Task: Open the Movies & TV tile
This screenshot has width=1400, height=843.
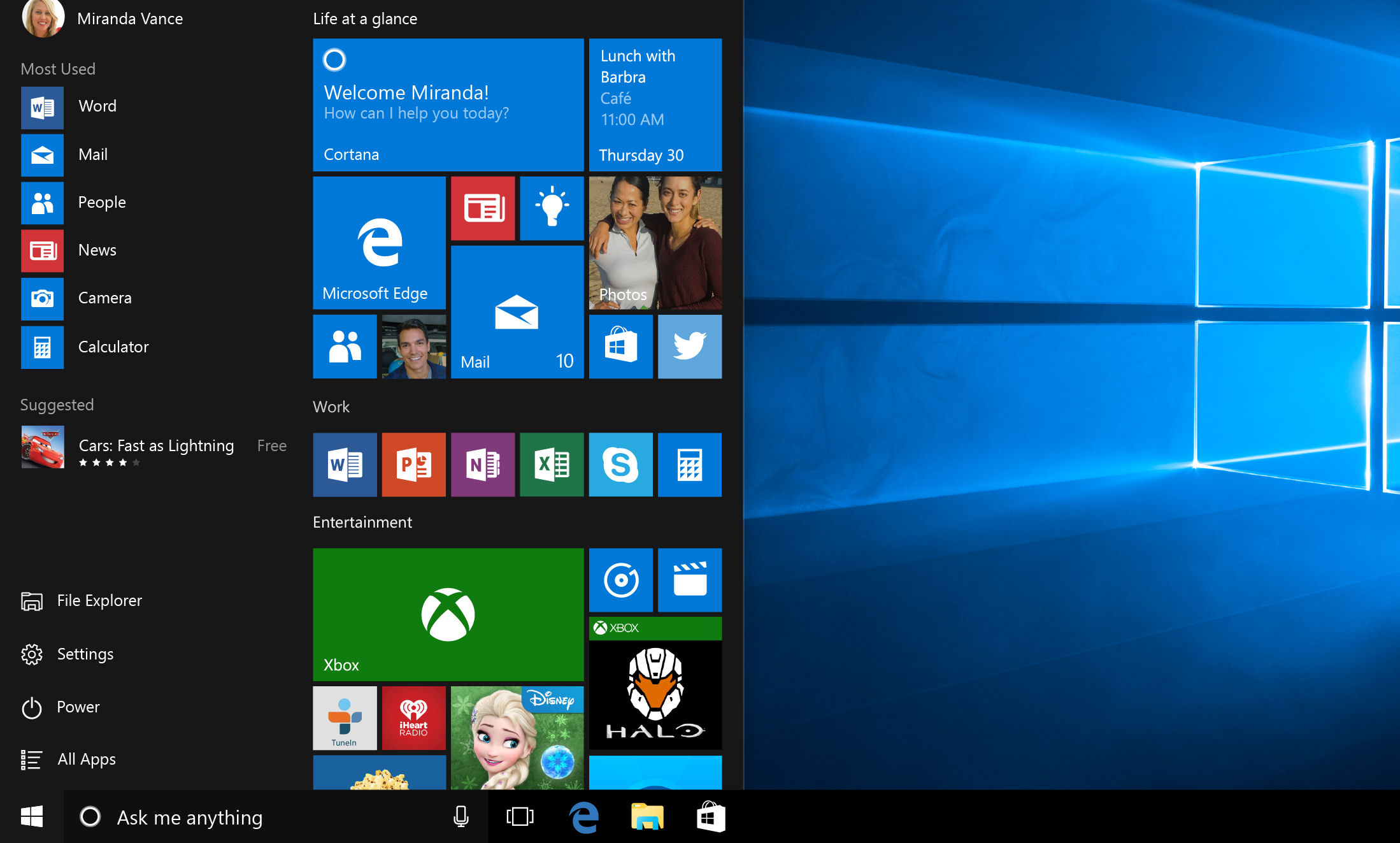Action: 690,580
